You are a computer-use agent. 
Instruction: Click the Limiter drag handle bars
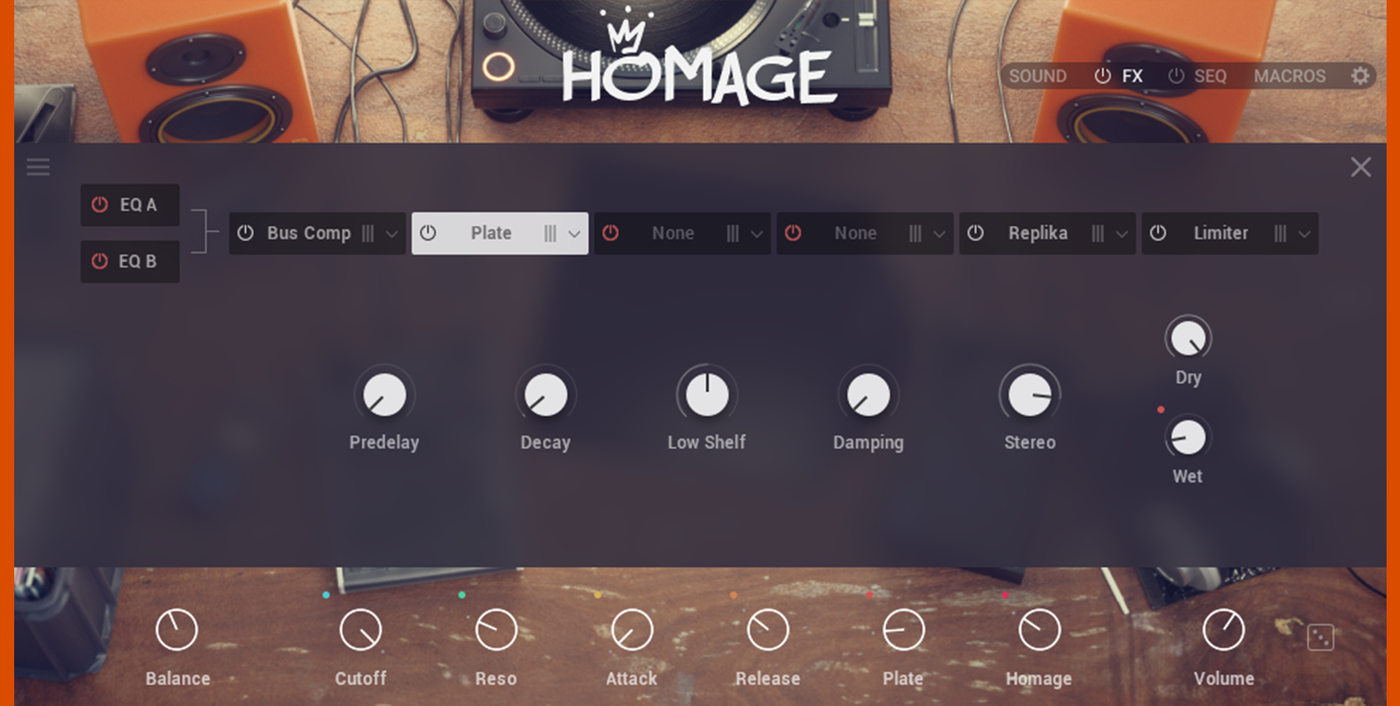1280,233
